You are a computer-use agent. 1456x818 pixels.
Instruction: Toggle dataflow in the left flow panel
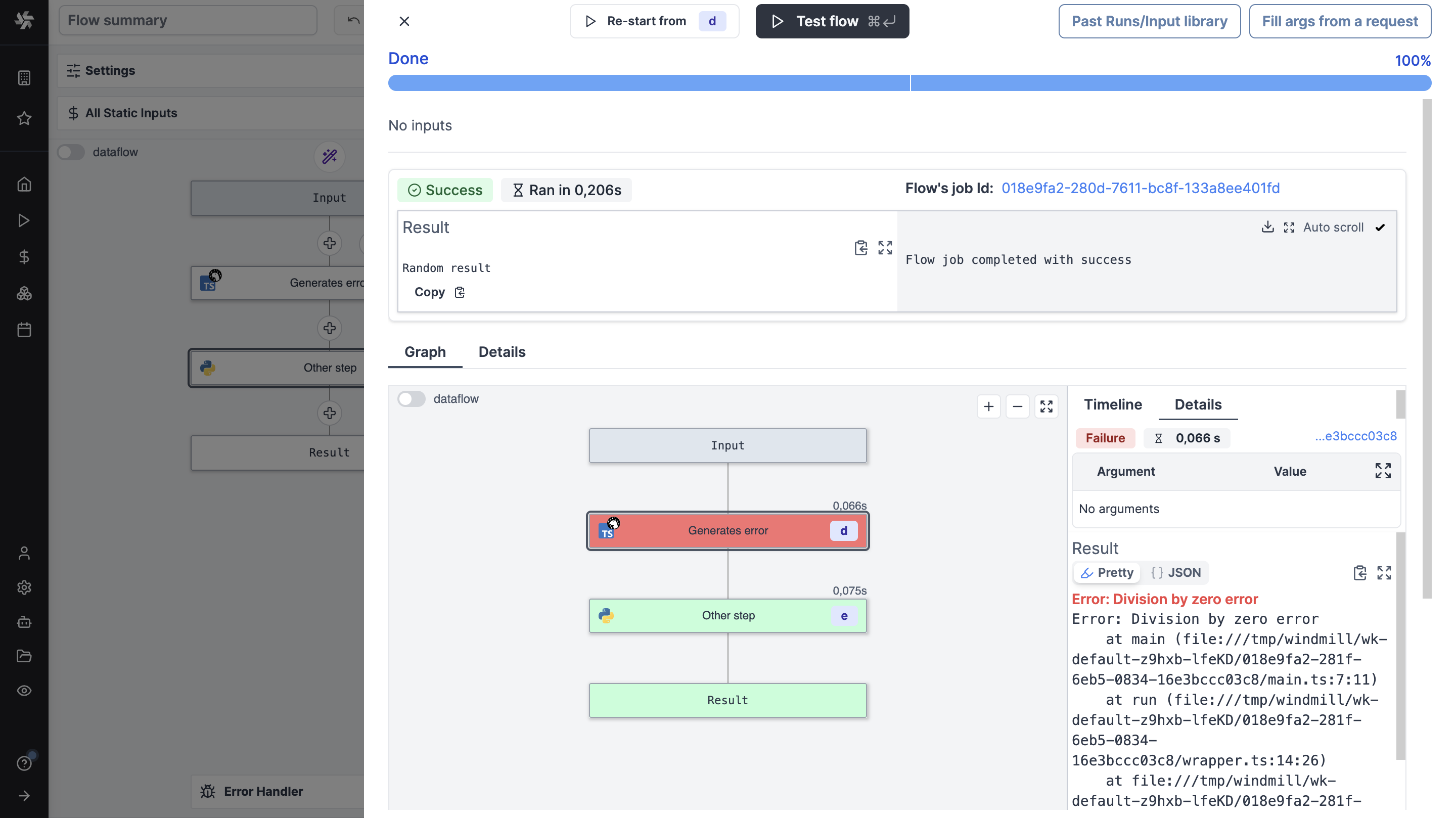(71, 152)
